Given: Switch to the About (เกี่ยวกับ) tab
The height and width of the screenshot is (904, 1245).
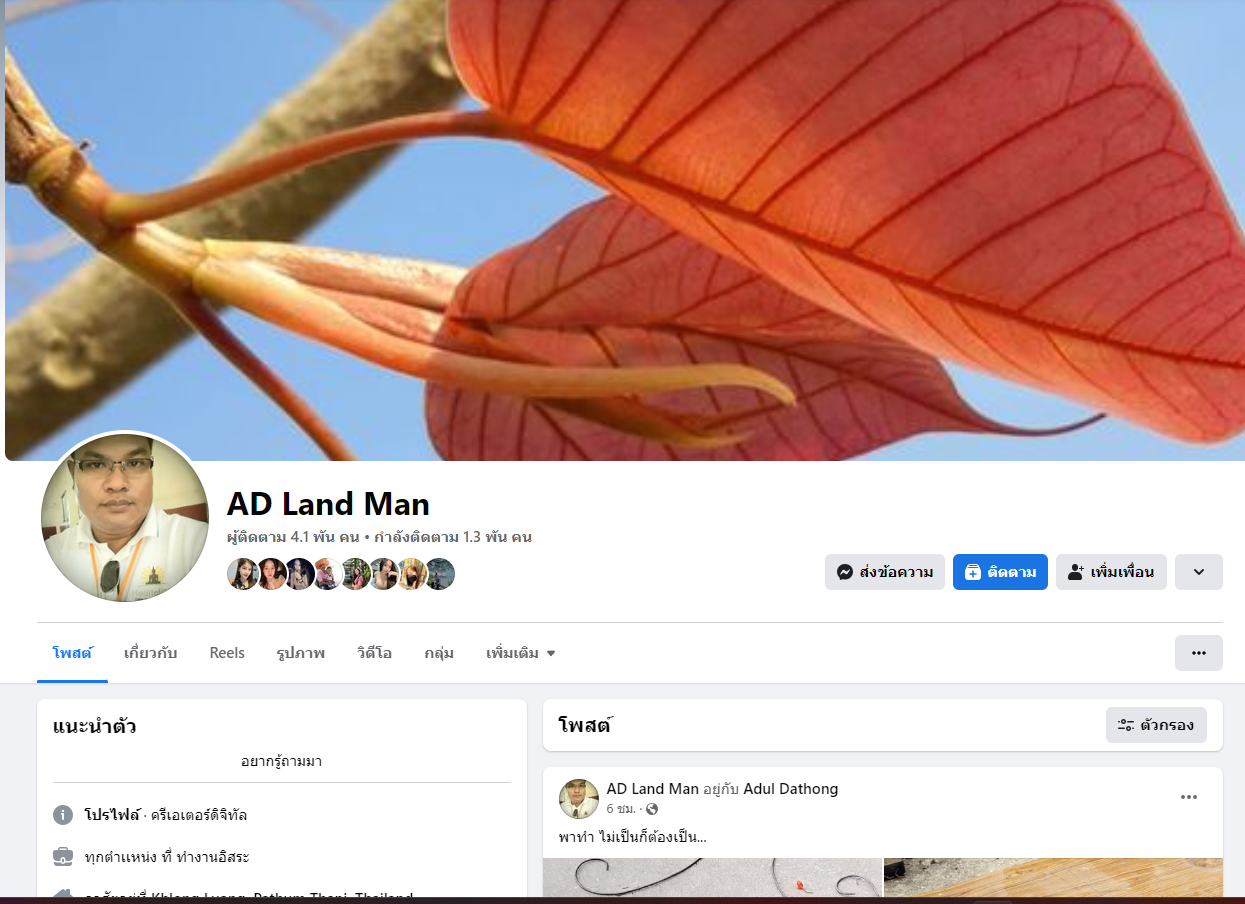Looking at the screenshot, I should pyautogui.click(x=150, y=653).
